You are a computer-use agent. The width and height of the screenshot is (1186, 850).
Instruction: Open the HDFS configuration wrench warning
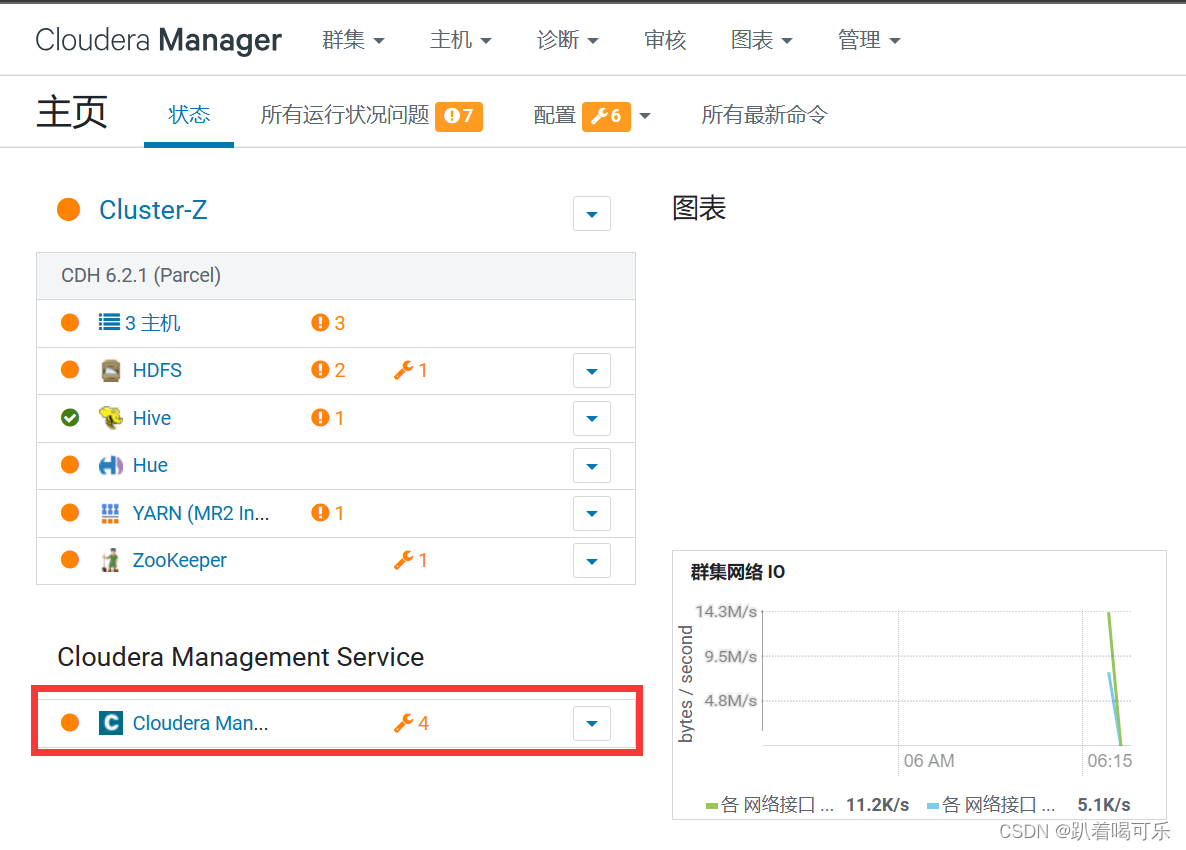411,370
